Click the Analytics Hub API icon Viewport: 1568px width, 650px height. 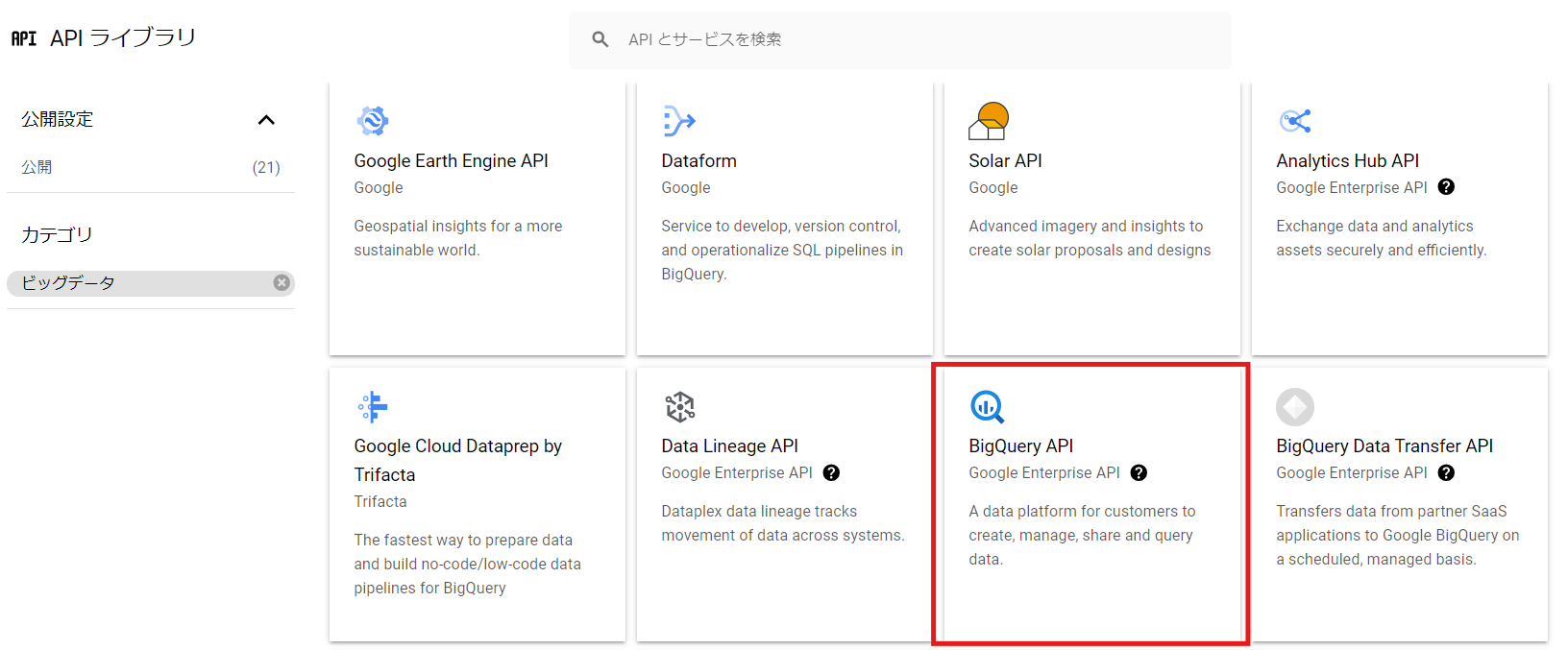pos(1295,121)
